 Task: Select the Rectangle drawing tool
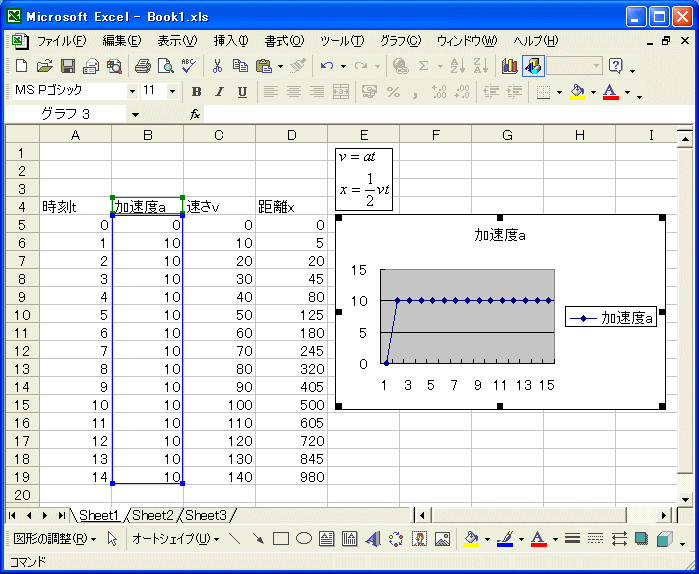(x=280, y=539)
